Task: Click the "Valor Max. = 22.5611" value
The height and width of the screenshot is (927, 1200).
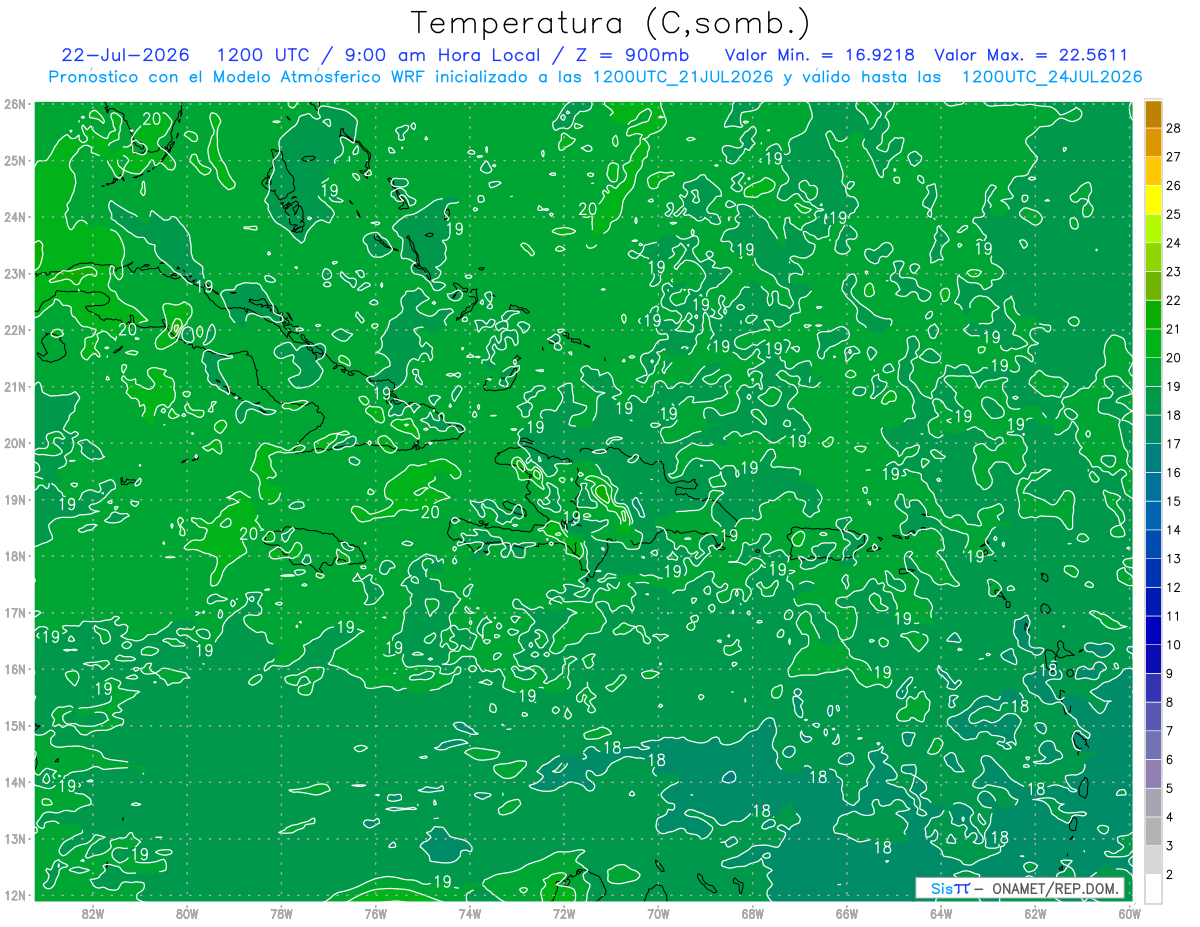Action: pos(1032,55)
